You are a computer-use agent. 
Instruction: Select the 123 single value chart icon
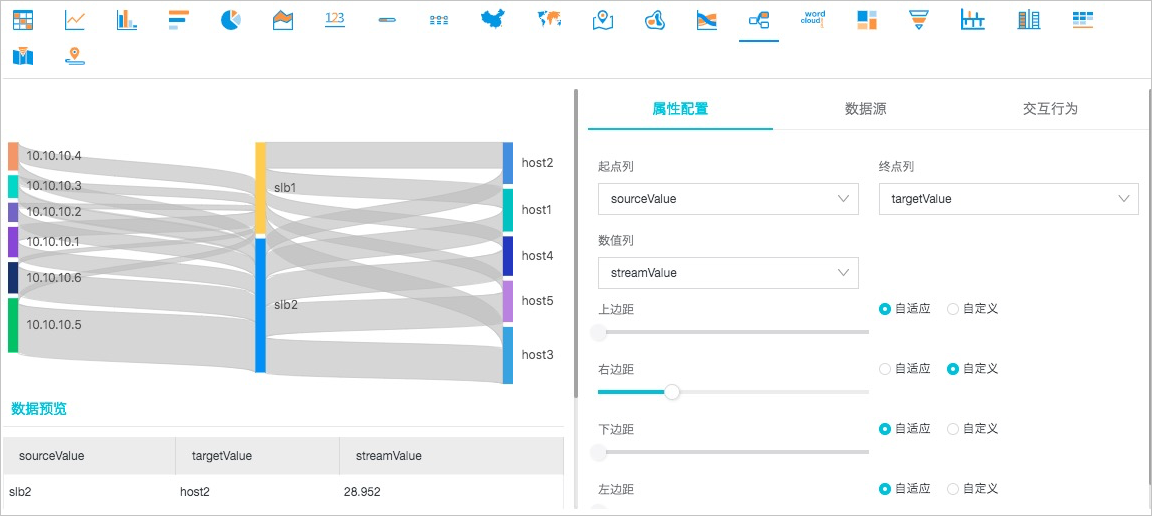click(335, 19)
